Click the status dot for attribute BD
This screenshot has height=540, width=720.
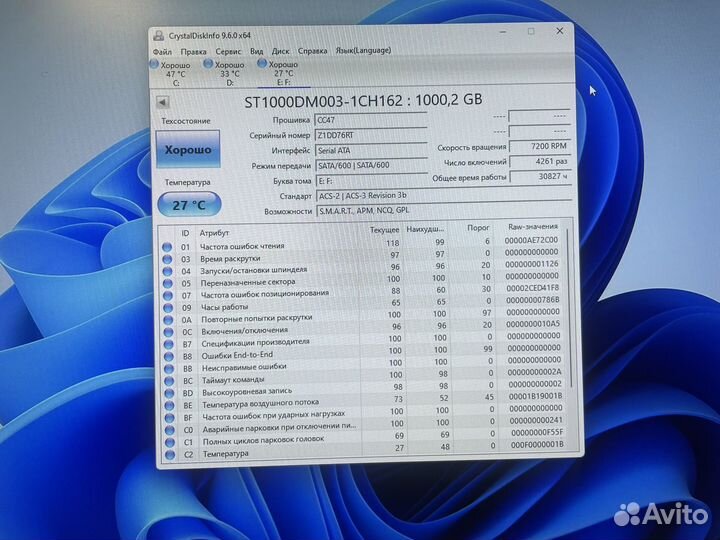coord(169,394)
